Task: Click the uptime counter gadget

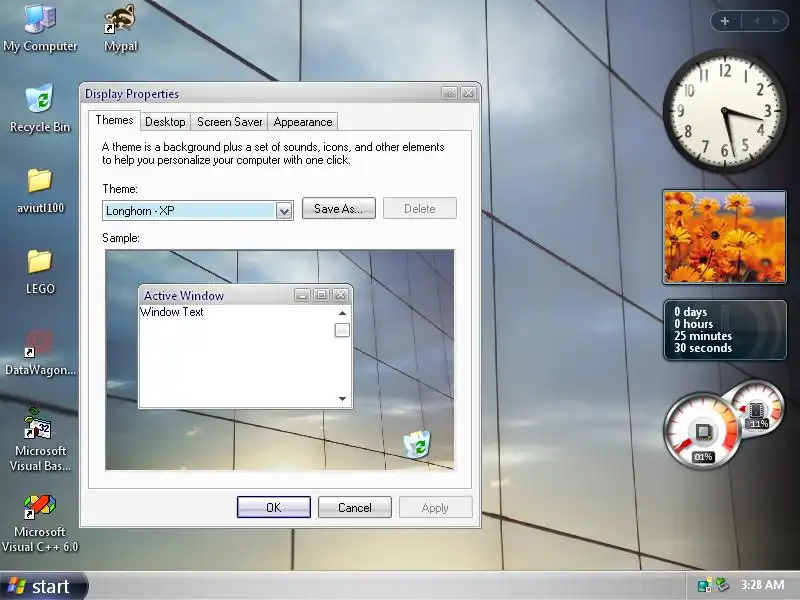Action: pos(724,330)
